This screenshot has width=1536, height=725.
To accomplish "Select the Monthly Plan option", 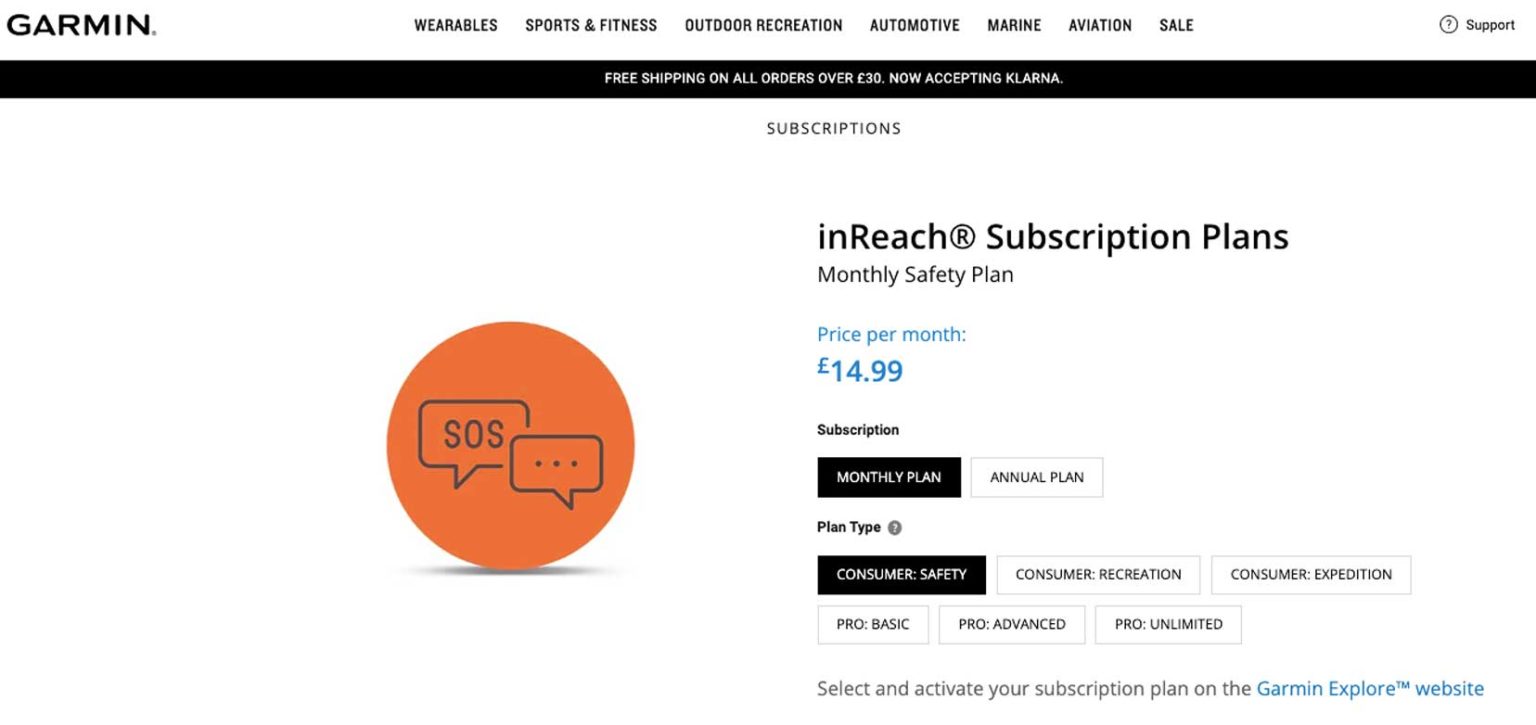I will [x=888, y=478].
